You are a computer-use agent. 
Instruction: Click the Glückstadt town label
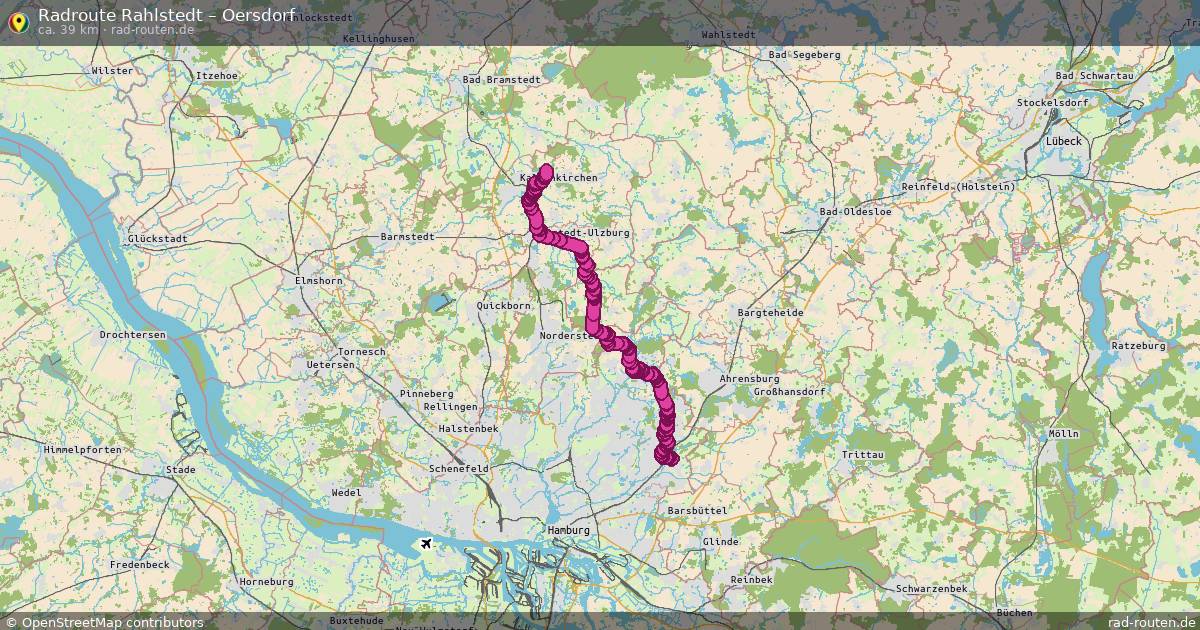pyautogui.click(x=158, y=239)
